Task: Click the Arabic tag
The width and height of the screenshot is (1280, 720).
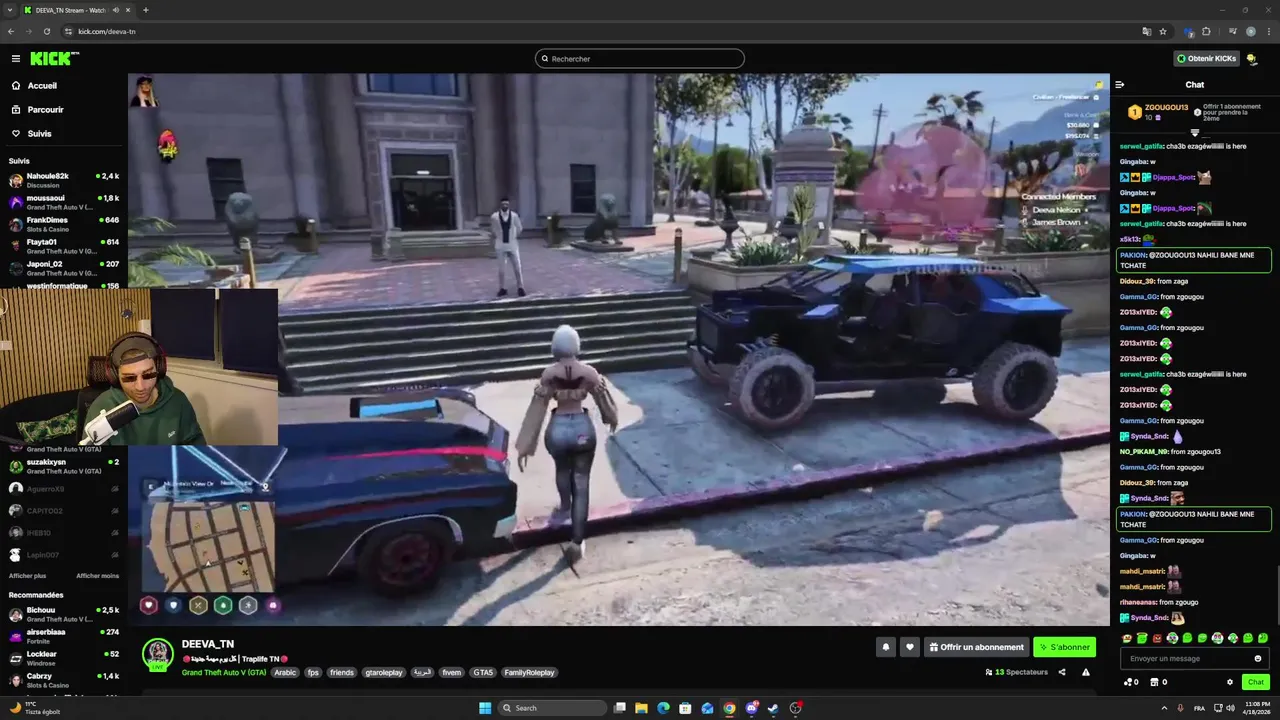Action: (x=286, y=673)
